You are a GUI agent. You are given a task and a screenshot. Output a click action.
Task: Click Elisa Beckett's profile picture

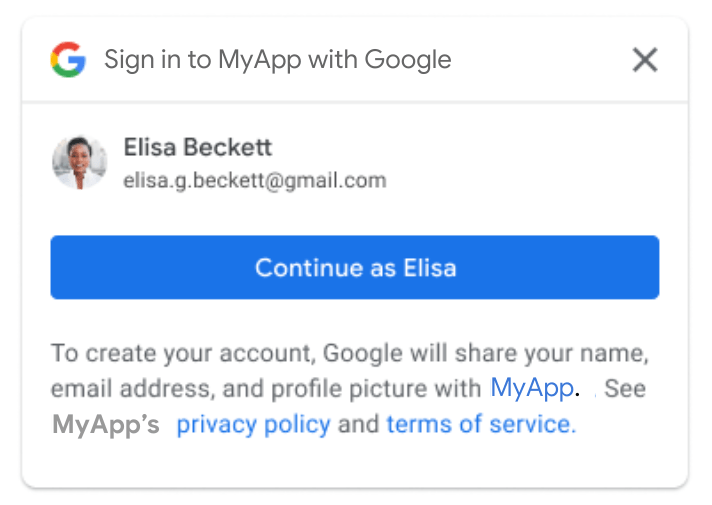(x=79, y=162)
